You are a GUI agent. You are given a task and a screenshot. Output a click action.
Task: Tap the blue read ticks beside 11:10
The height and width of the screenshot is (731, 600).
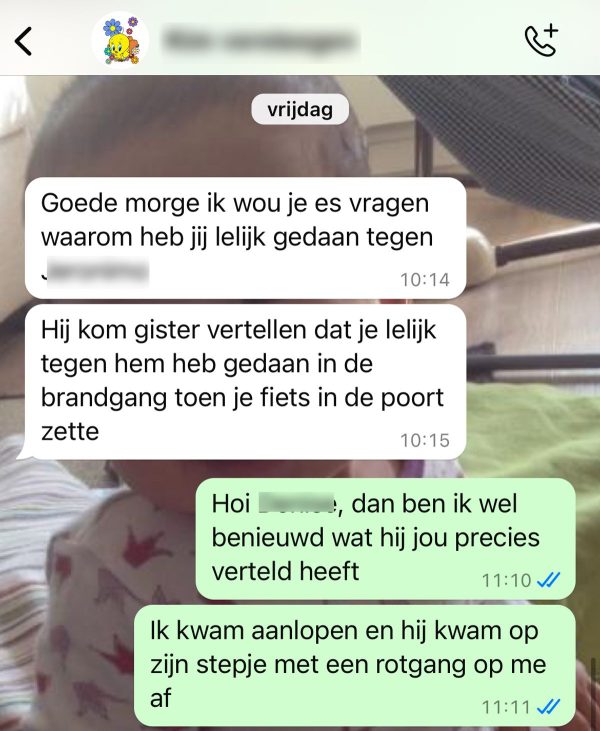[x=548, y=580]
